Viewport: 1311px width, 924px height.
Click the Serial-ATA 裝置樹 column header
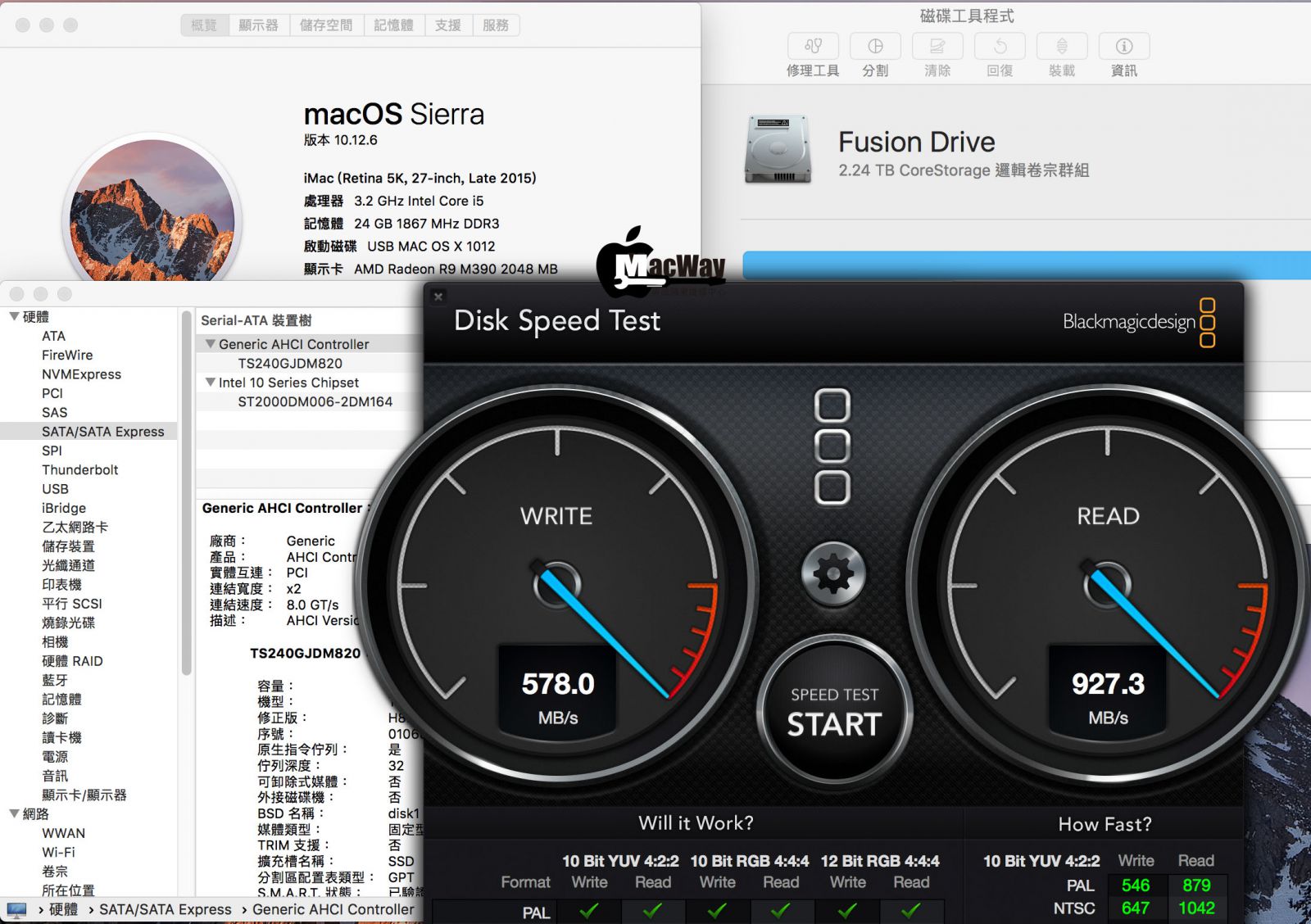coord(256,320)
